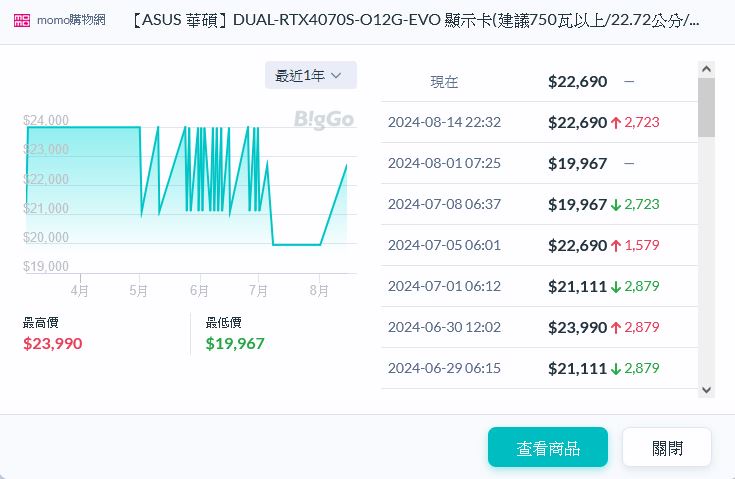The height and width of the screenshot is (479, 735).
Task: Click the highest price value $23,990
Action: (x=52, y=344)
